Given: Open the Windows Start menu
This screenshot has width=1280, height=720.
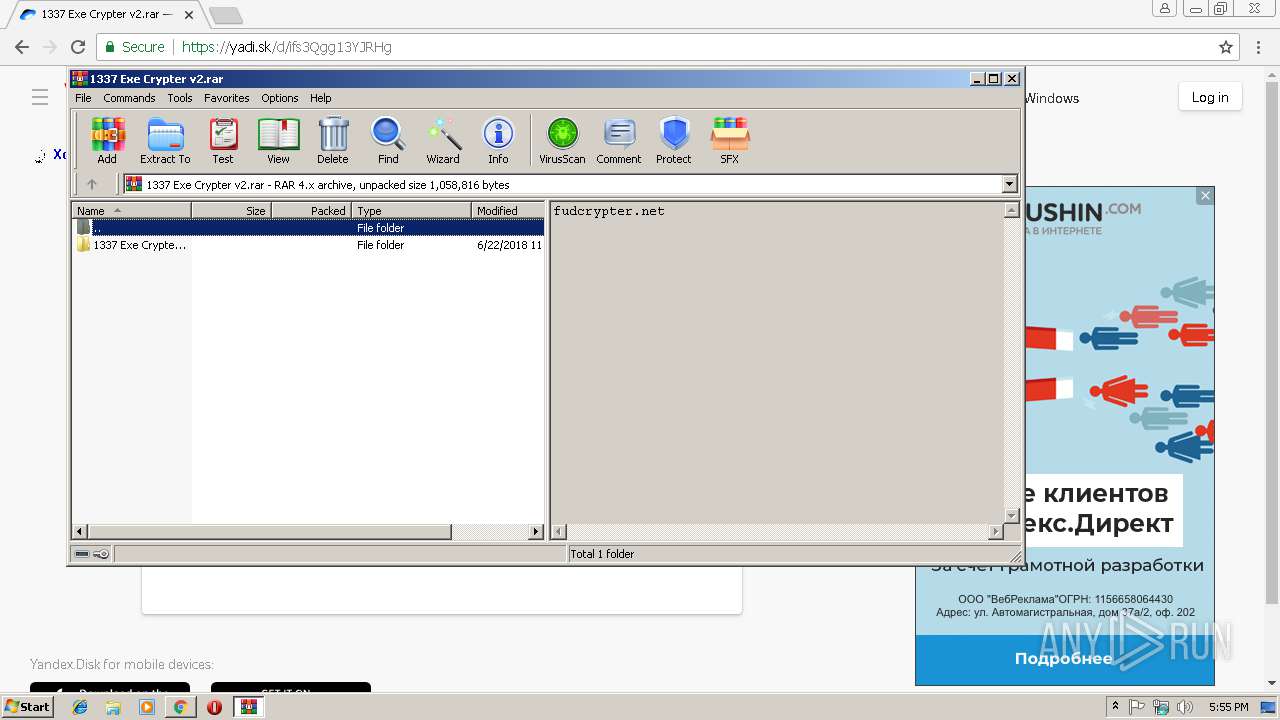Looking at the screenshot, I should (28, 706).
